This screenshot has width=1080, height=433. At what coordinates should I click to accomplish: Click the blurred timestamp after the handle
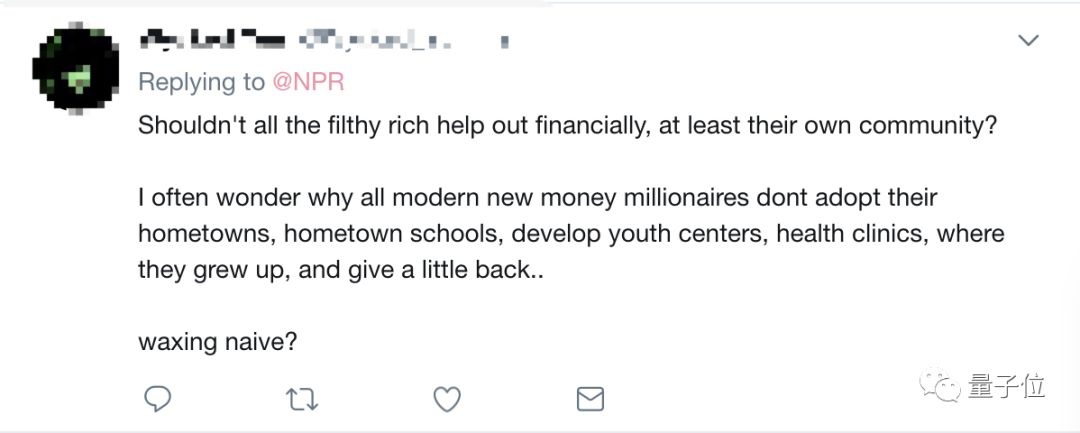tap(504, 42)
